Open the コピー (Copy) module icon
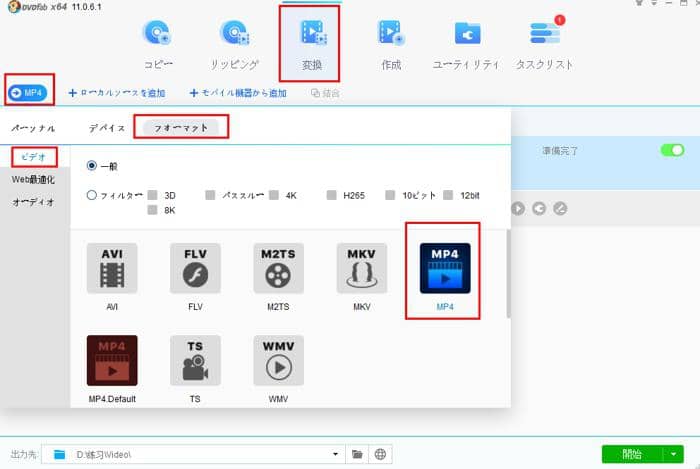The width and height of the screenshot is (700, 469). [157, 33]
